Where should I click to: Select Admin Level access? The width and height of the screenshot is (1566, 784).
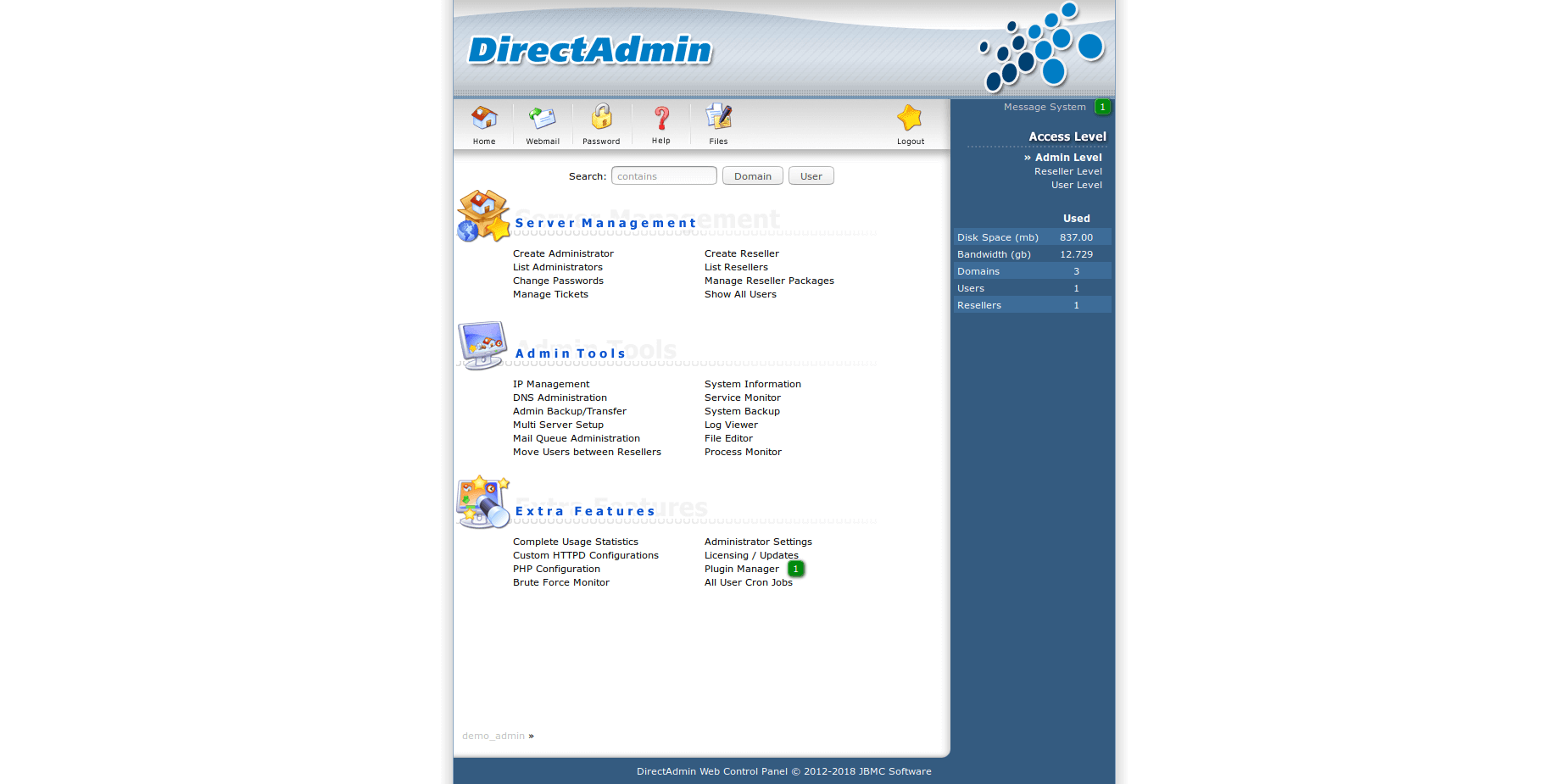[x=1068, y=158]
